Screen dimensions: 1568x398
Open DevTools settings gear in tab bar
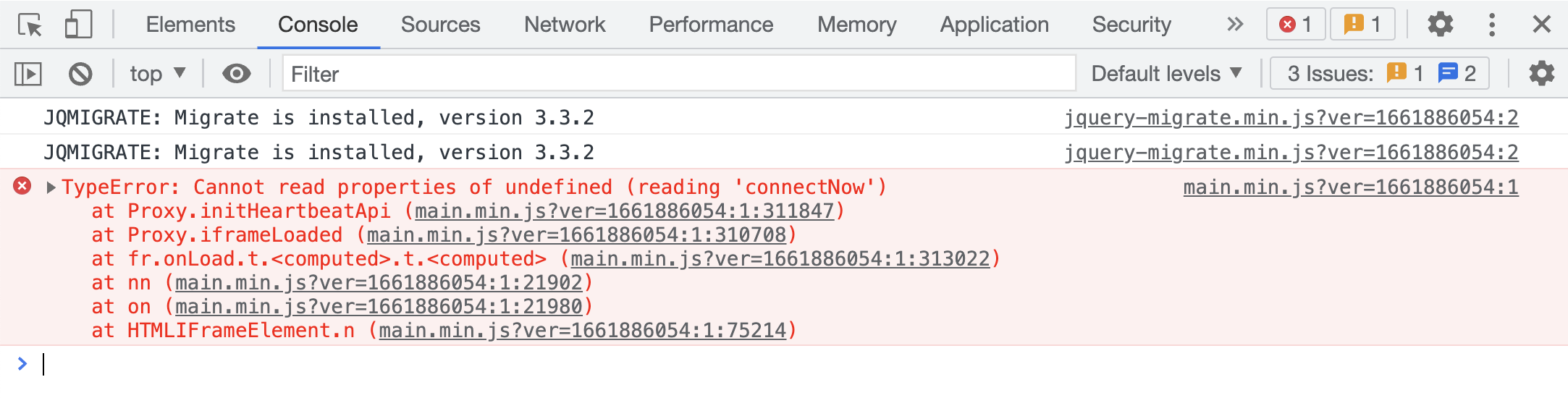[1440, 25]
